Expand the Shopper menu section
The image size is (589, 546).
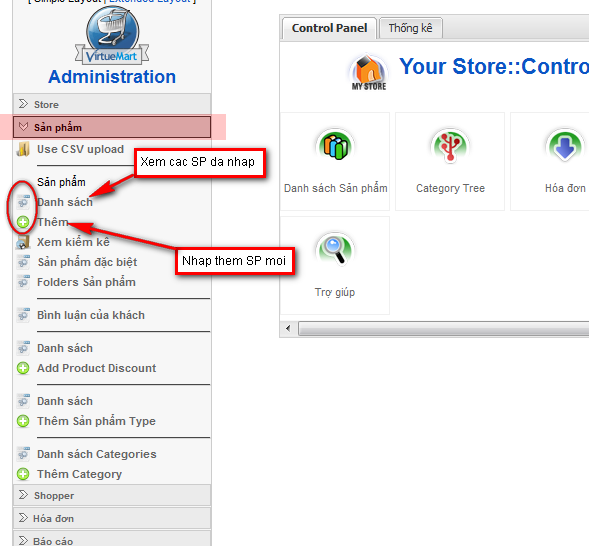pyautogui.click(x=112, y=495)
